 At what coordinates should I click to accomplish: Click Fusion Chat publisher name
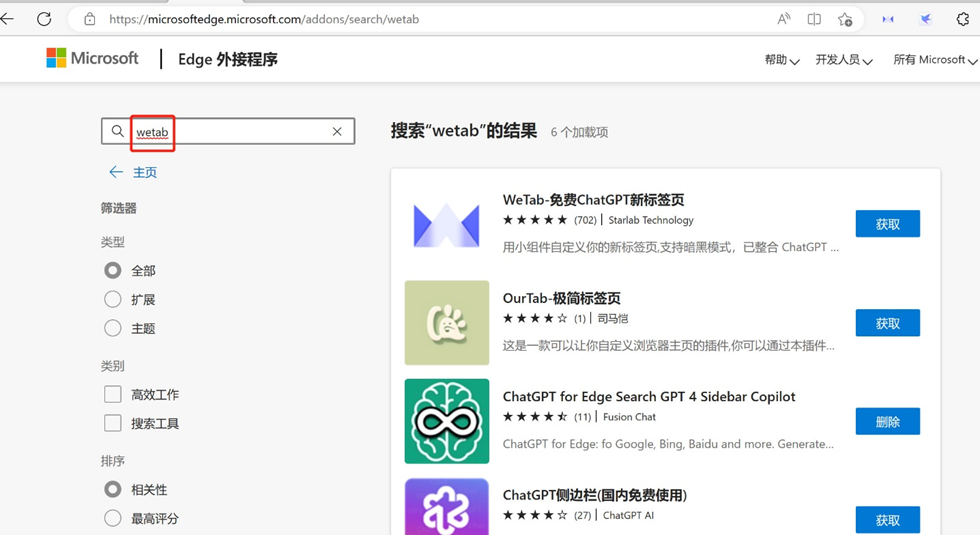click(629, 417)
